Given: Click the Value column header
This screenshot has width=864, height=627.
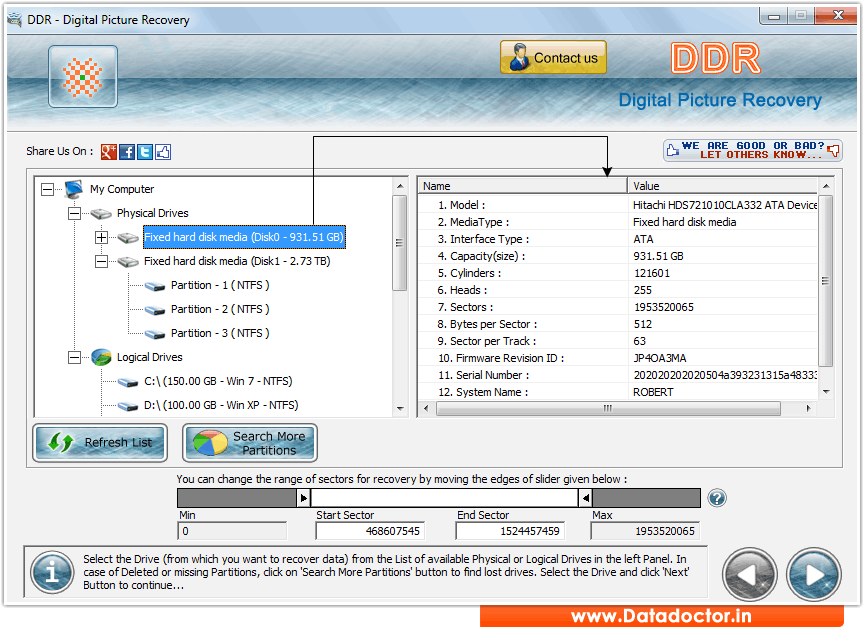Looking at the screenshot, I should pyautogui.click(x=722, y=186).
